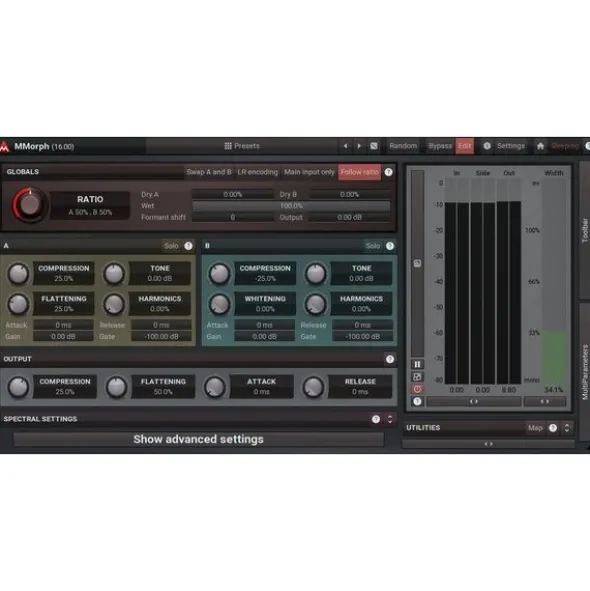590x591 pixels.
Task: Click section B Whitening knob
Action: [x=219, y=304]
